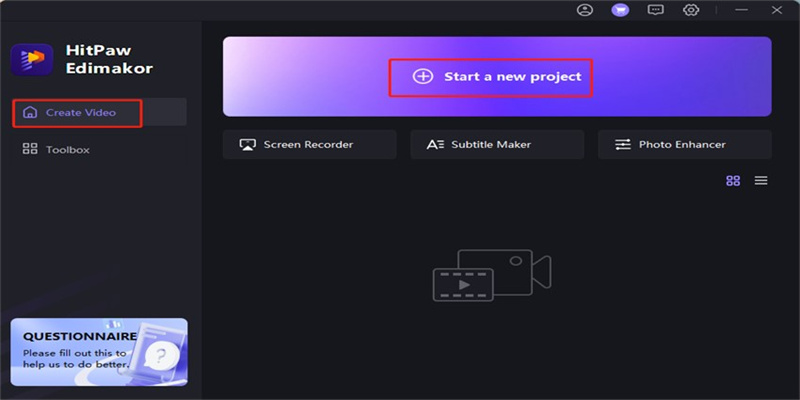
Task: Click the Photo Enhancer sliders icon
Action: point(623,144)
